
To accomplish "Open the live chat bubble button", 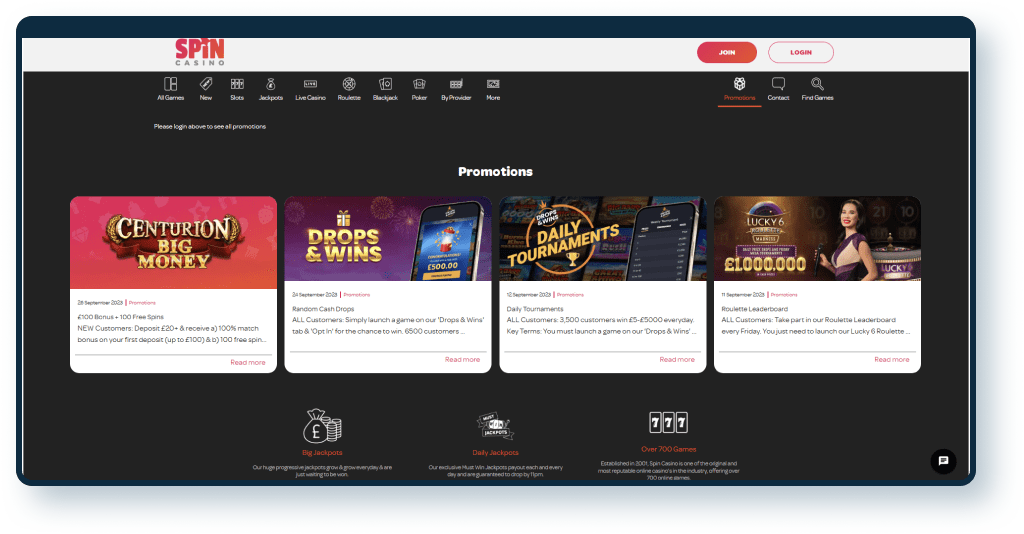I will pyautogui.click(x=943, y=461).
